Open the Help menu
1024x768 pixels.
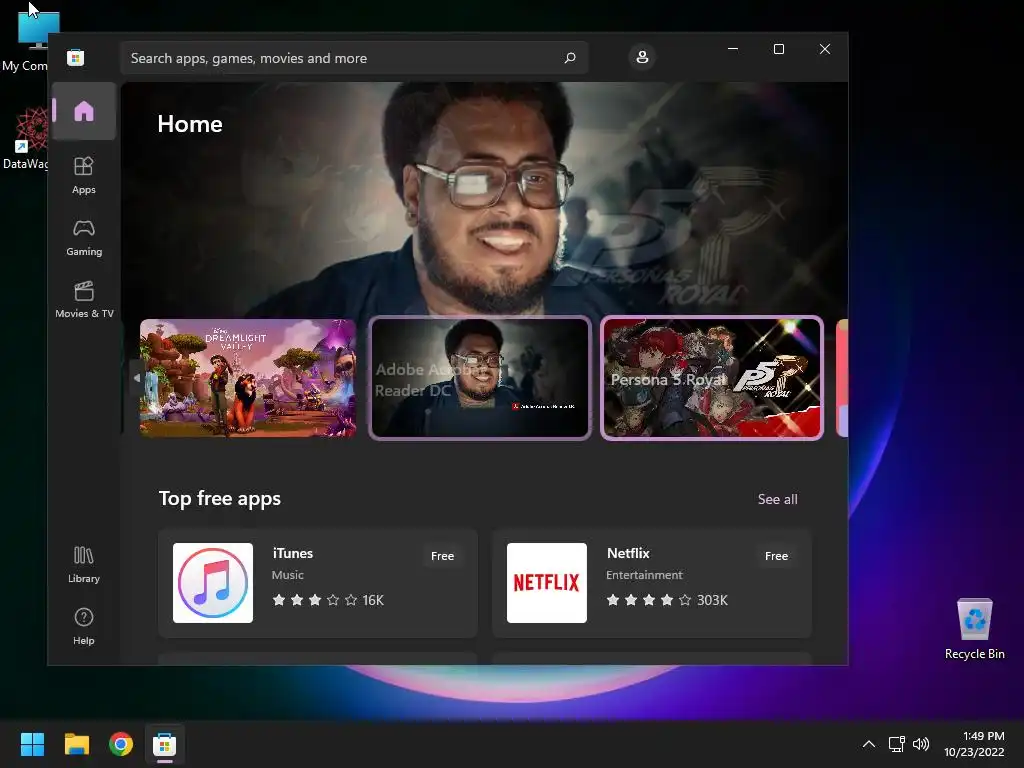(84, 626)
